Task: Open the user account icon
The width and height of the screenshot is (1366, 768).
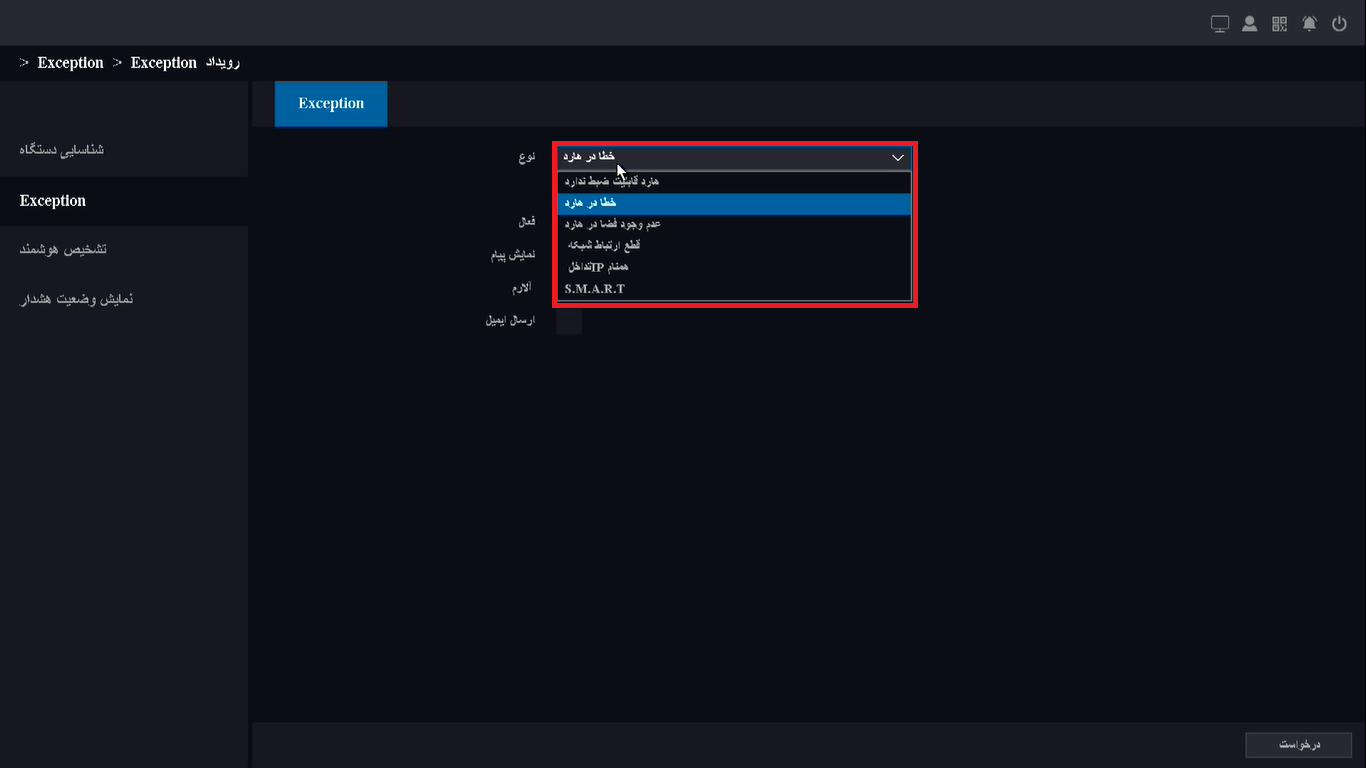Action: [1250, 24]
